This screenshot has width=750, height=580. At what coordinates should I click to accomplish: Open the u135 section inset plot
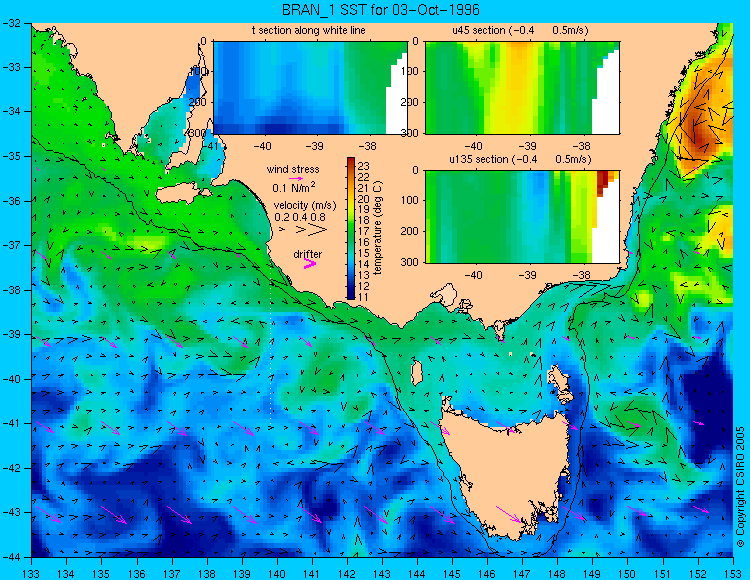click(522, 216)
